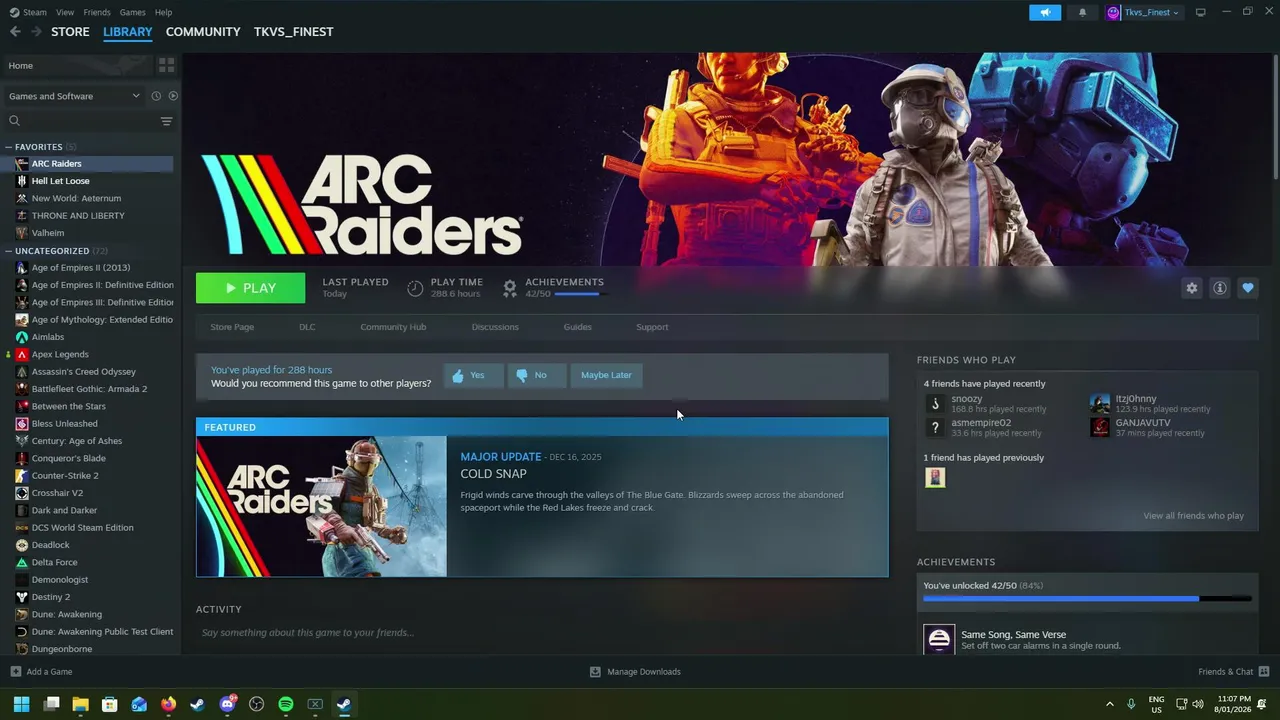Click Add a Game
This screenshot has width=1280, height=720.
pos(41,672)
